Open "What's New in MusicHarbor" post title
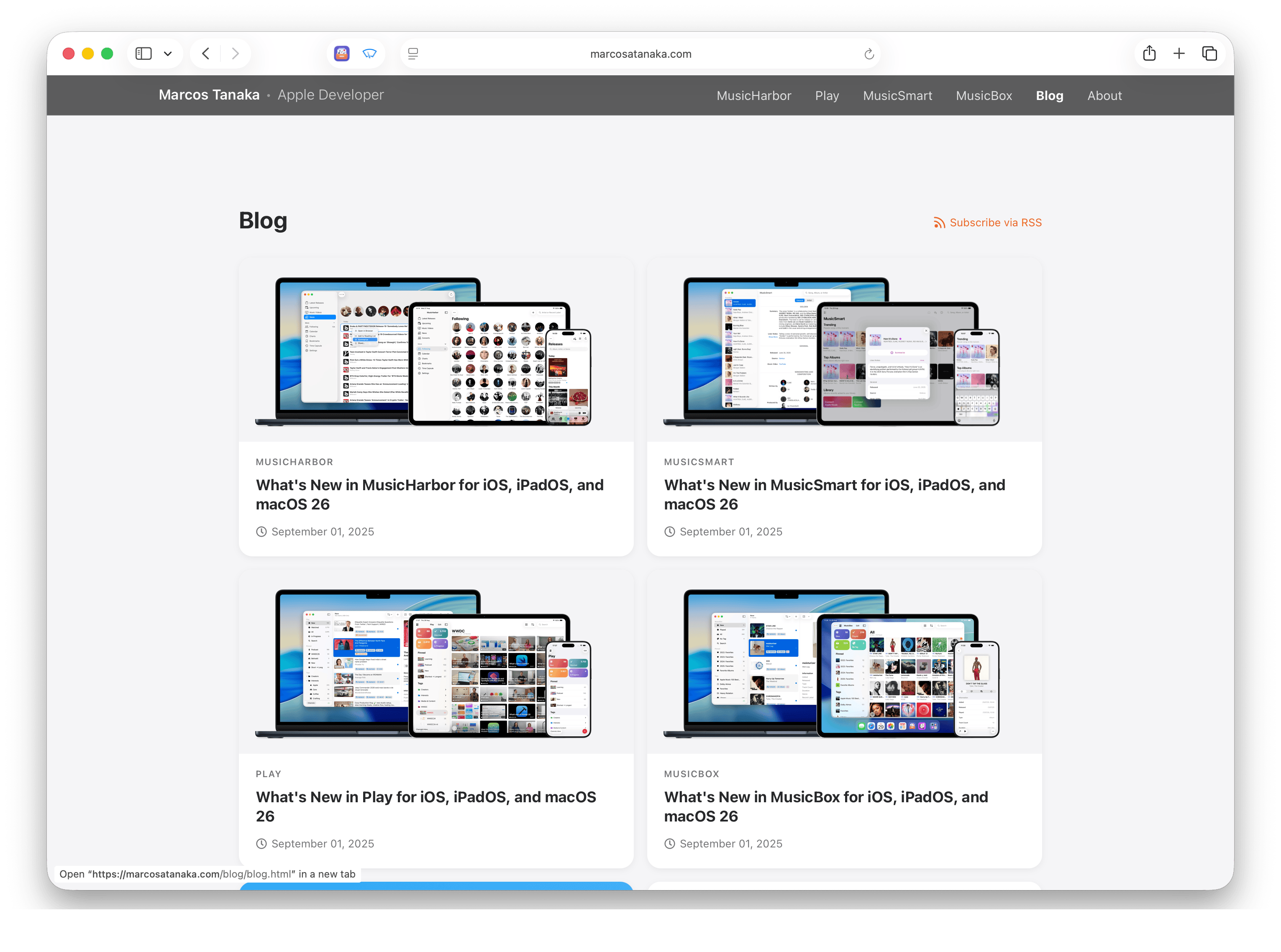Image resolution: width=1281 pixels, height=952 pixels. click(429, 494)
